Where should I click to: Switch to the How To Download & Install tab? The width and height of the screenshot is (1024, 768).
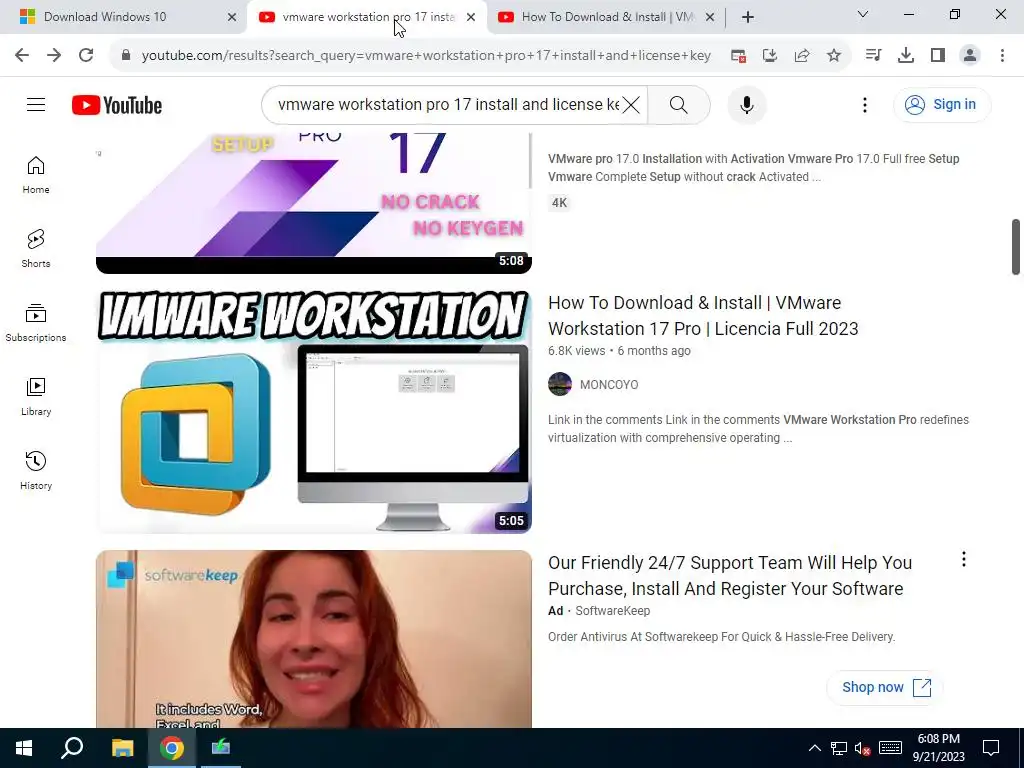pos(607,17)
